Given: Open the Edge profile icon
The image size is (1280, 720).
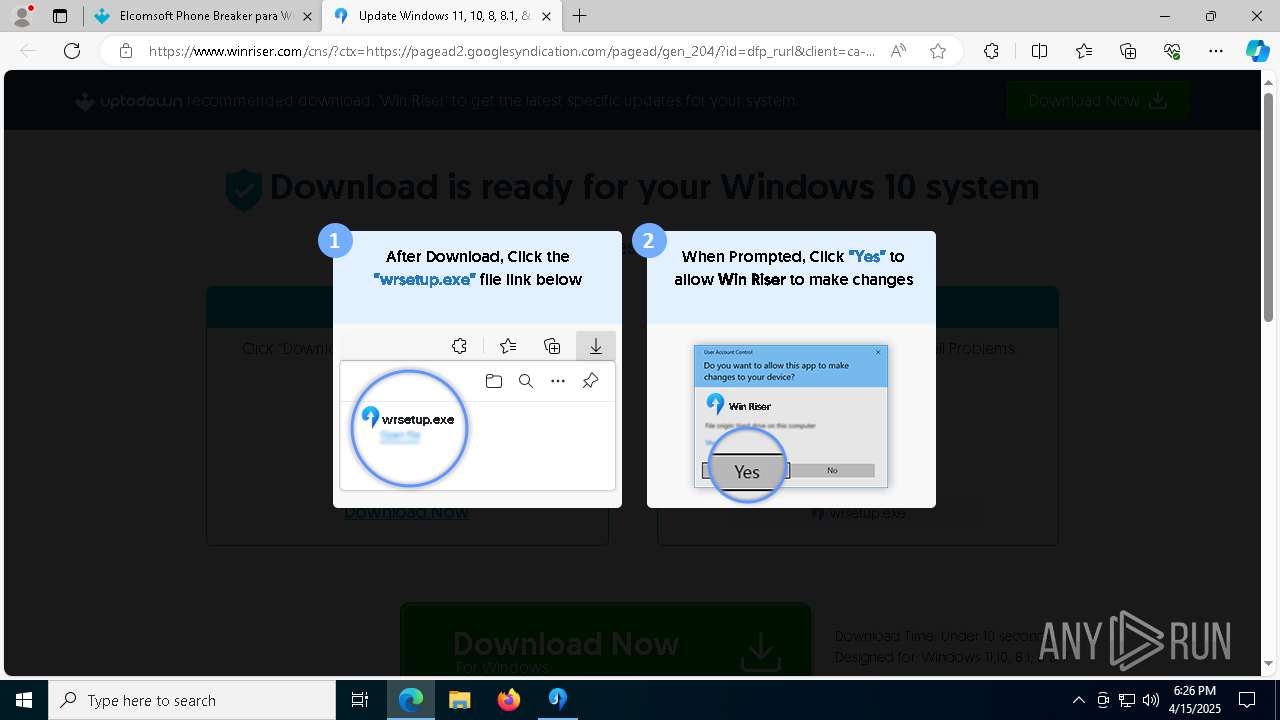Looking at the screenshot, I should pos(22,16).
